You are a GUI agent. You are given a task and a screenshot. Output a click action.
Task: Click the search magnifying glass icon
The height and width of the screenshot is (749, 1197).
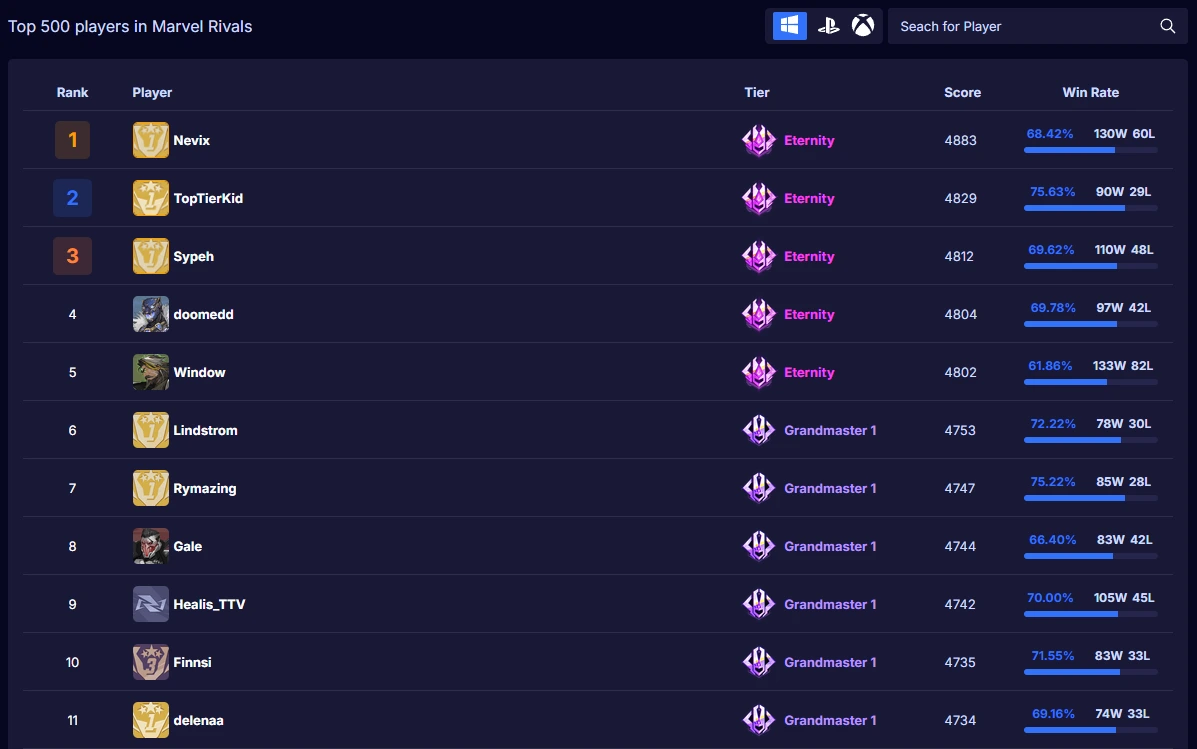[1167, 26]
